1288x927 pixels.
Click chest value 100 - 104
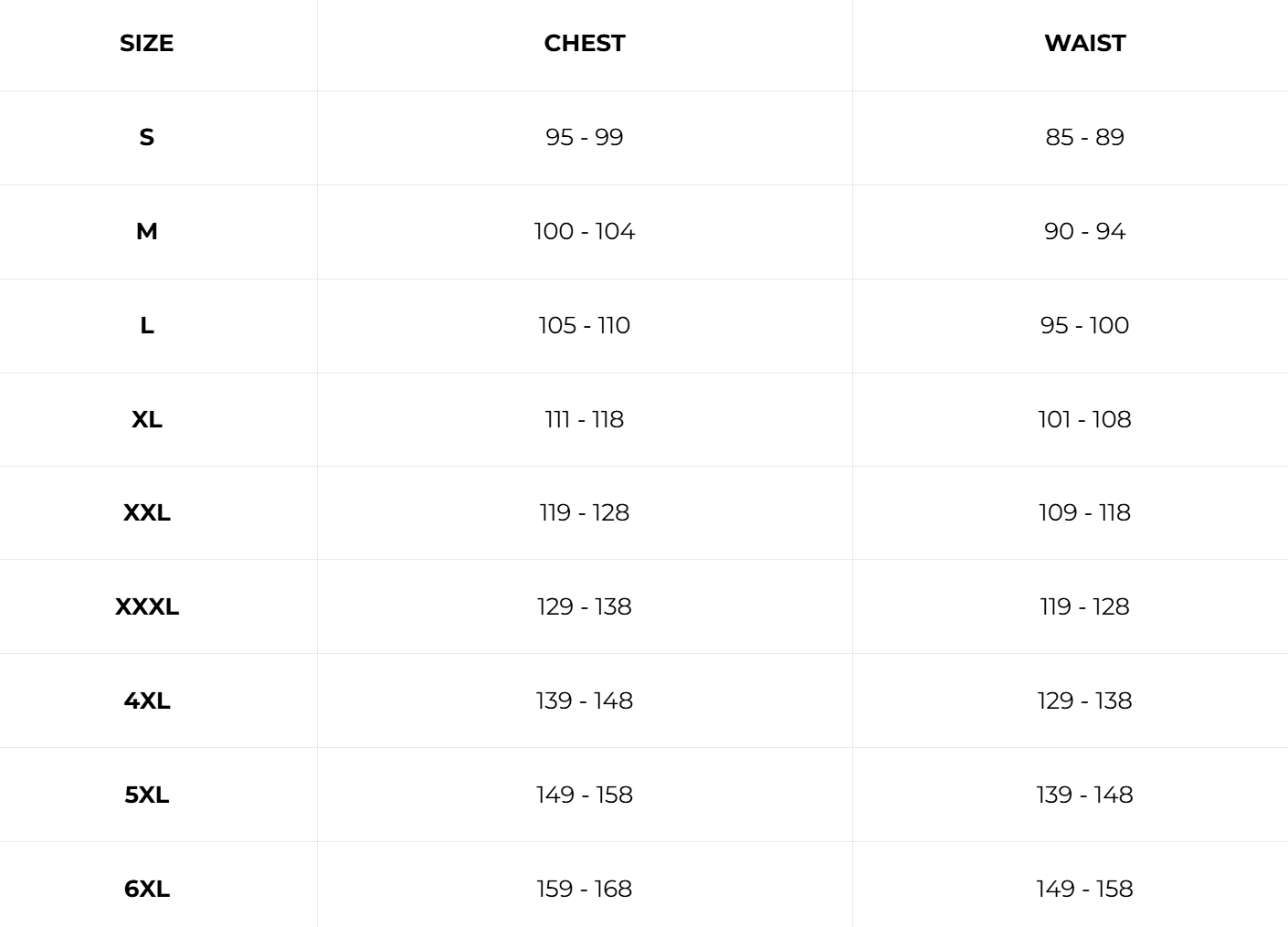[585, 231]
